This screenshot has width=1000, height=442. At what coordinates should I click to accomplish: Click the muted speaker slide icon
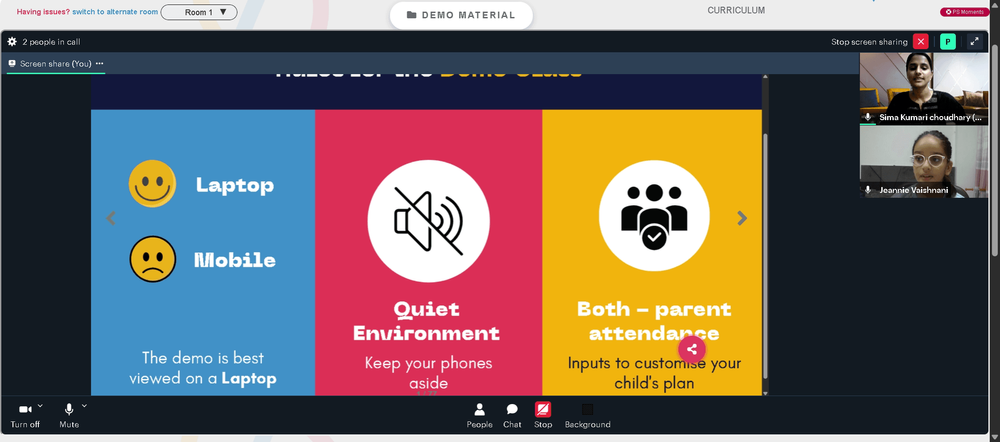[429, 221]
